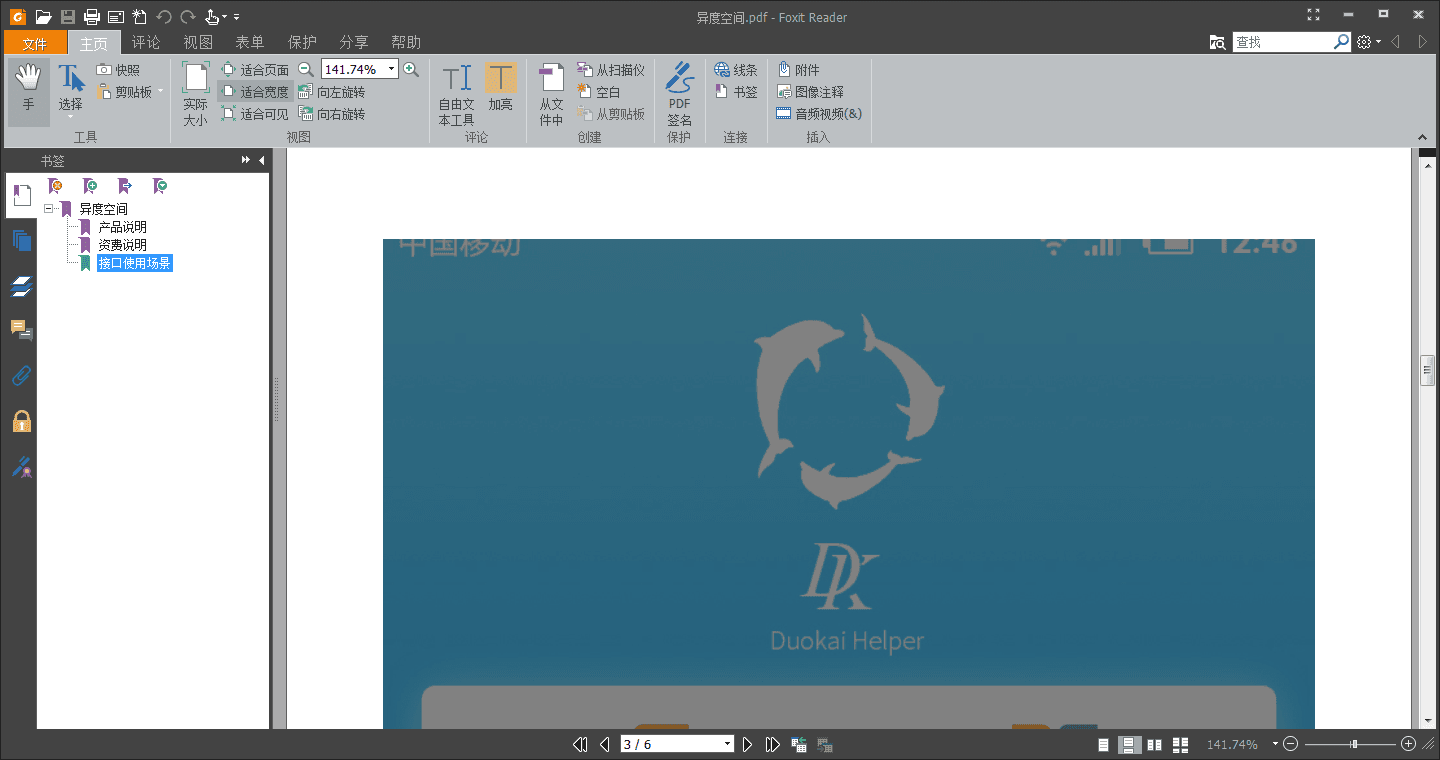Open the 141.74% zoom dropdown in ribbon
This screenshot has width=1440, height=760.
tap(392, 69)
